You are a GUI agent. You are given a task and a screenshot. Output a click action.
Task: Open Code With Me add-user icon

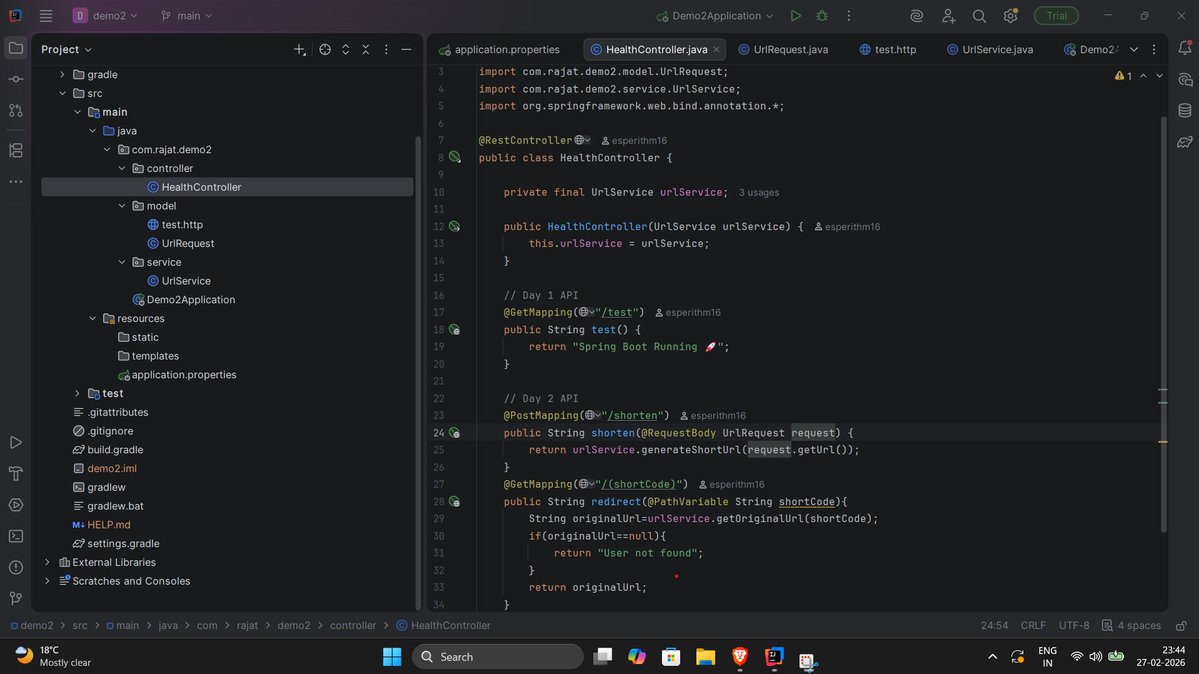(x=948, y=15)
